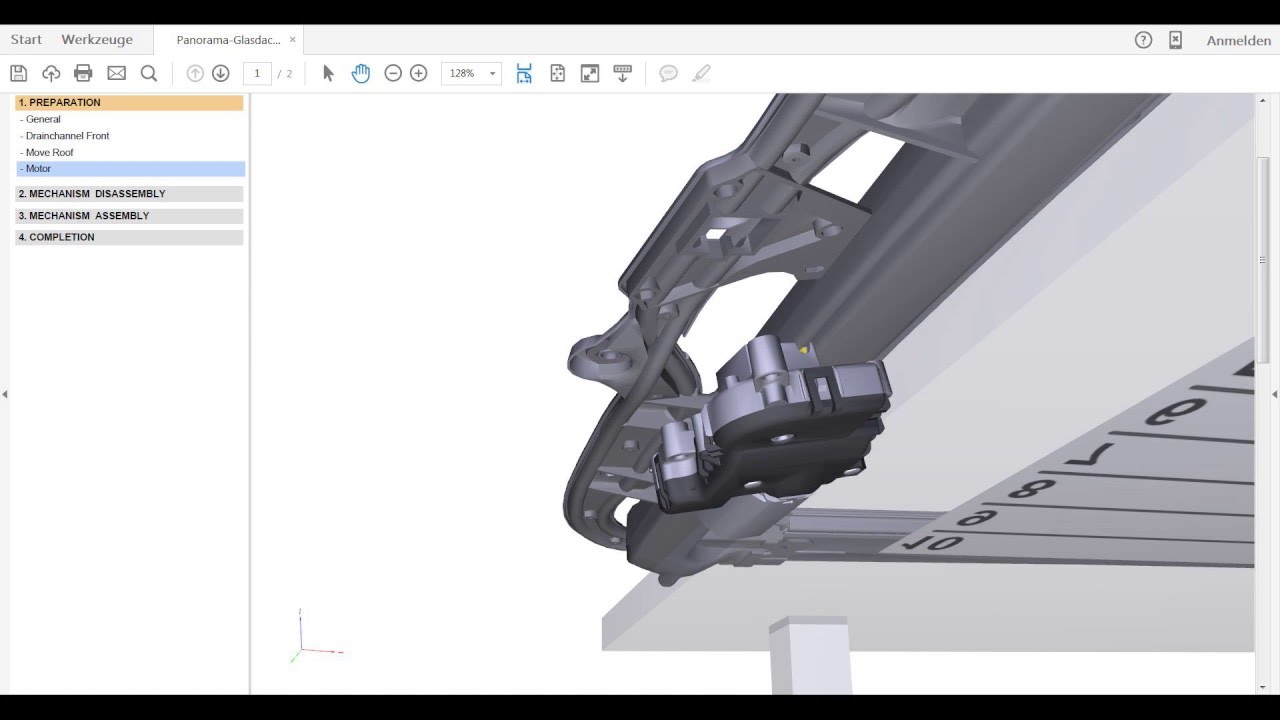
Task: Open the search magnifier tool
Action: (149, 73)
